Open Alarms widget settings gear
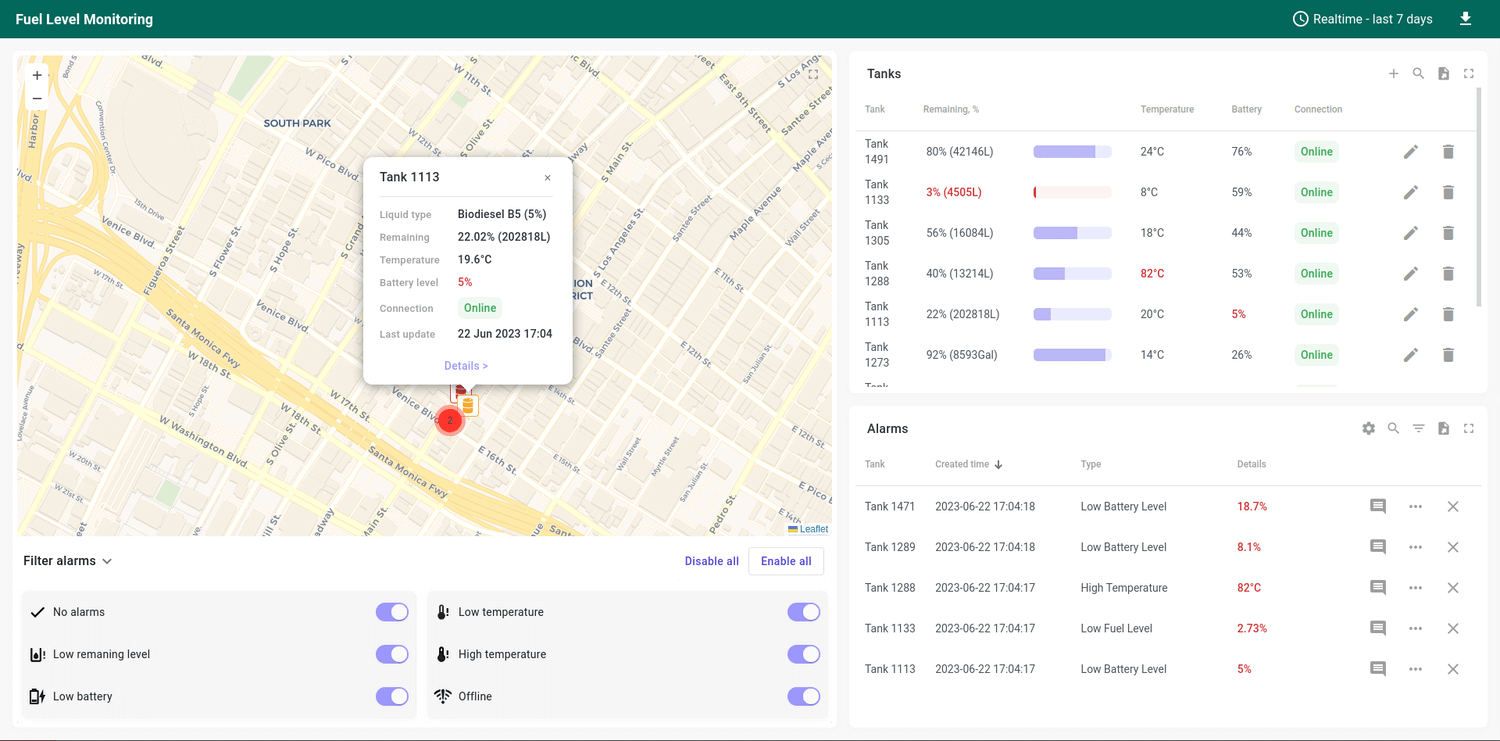Image resolution: width=1500 pixels, height=741 pixels. tap(1368, 428)
